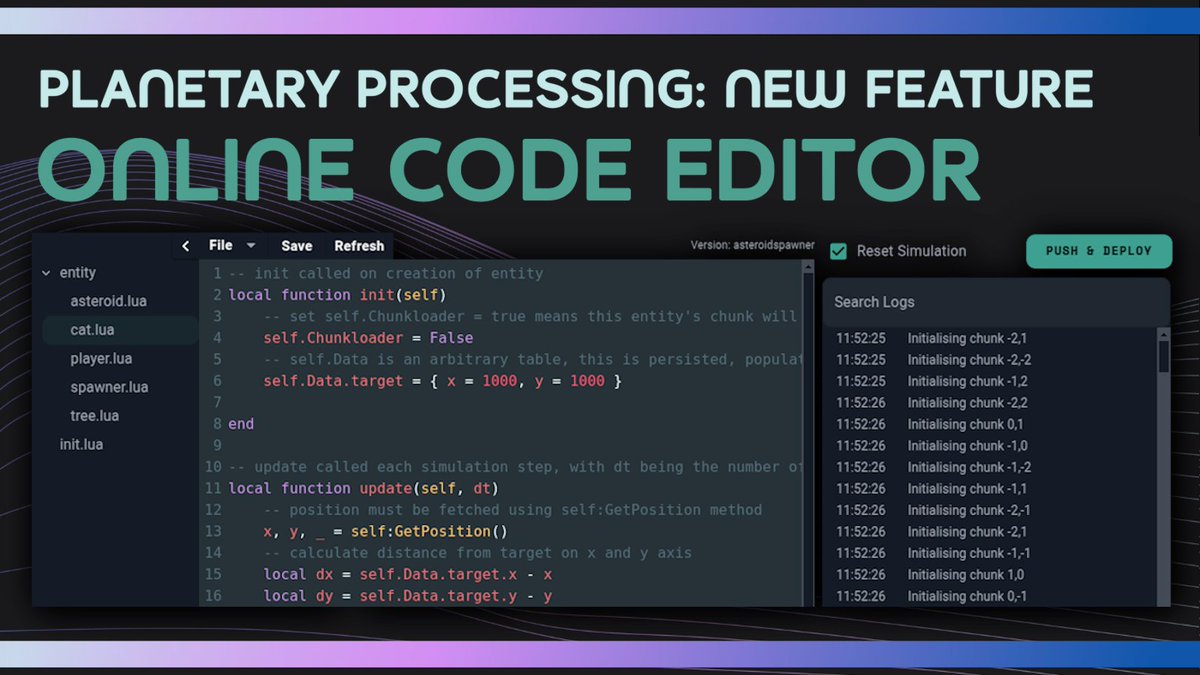Open spawner.lua in the file tree
Viewport: 1200px width, 675px height.
point(109,387)
